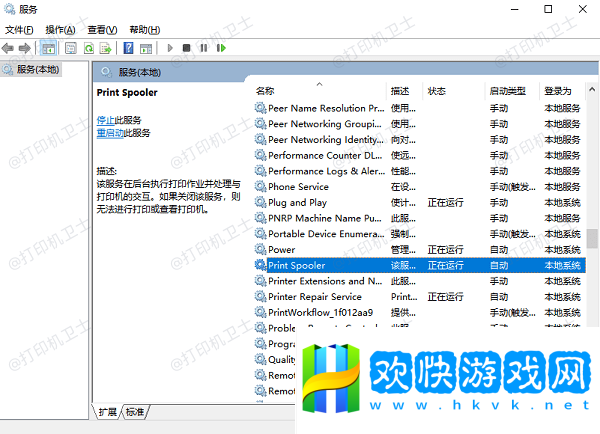Screen dimensions: 600x434
Task: Click the 重启动 link to restart service
Action: pos(110,133)
